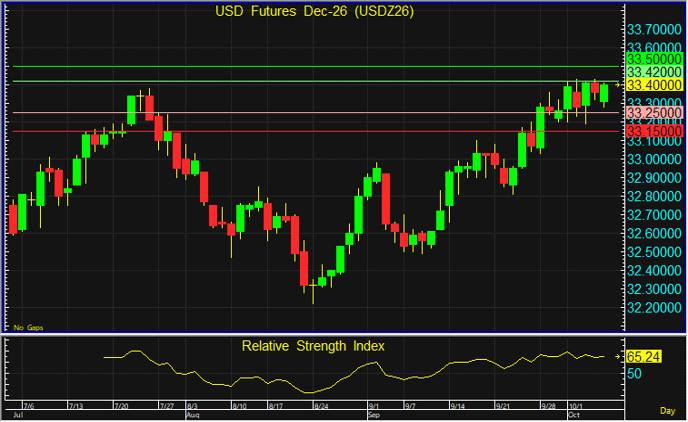Image resolution: width=688 pixels, height=422 pixels.
Task: Select the green horizontal line at 33.50000
Action: point(316,66)
